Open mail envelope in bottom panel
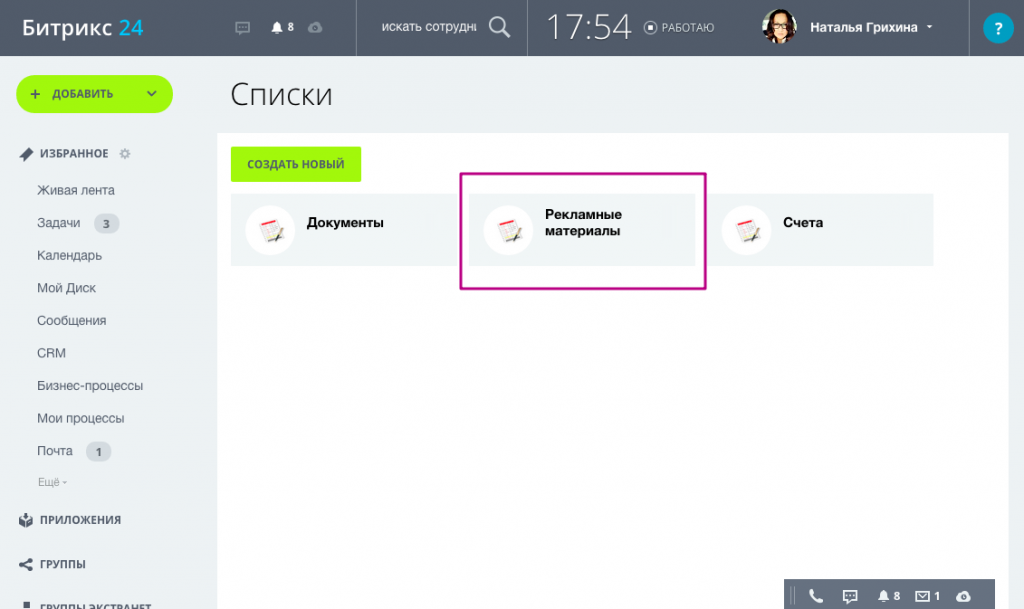1024x609 pixels. [921, 596]
